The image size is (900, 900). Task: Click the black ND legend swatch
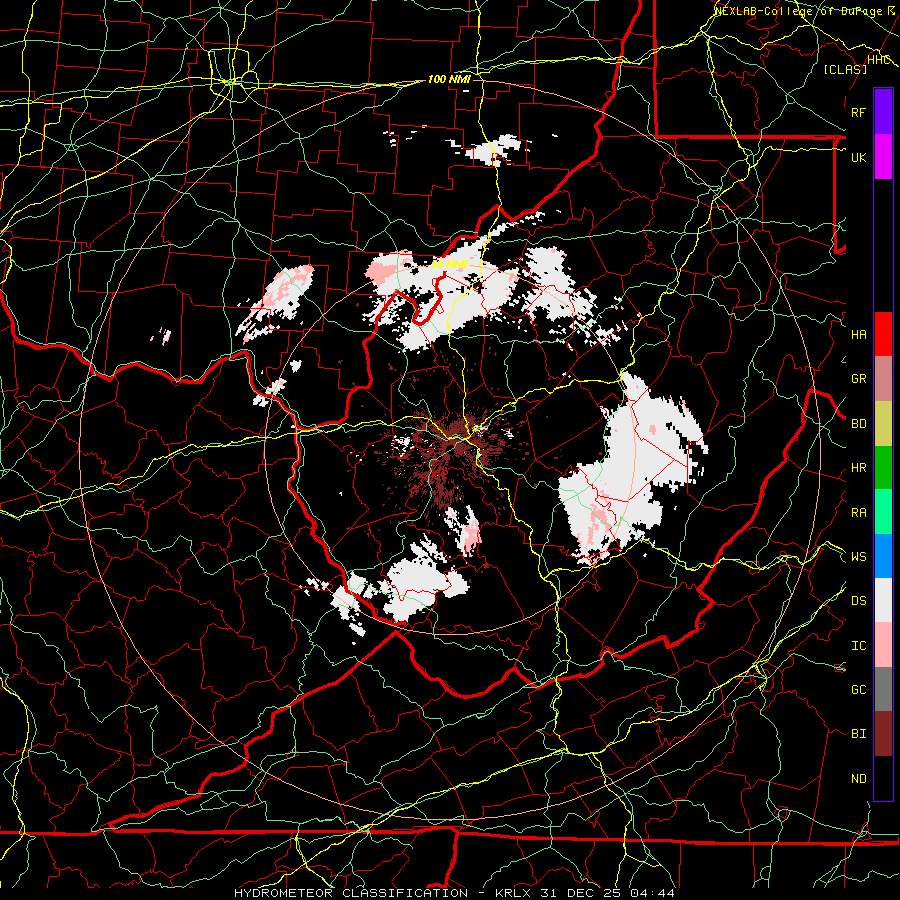tap(883, 778)
